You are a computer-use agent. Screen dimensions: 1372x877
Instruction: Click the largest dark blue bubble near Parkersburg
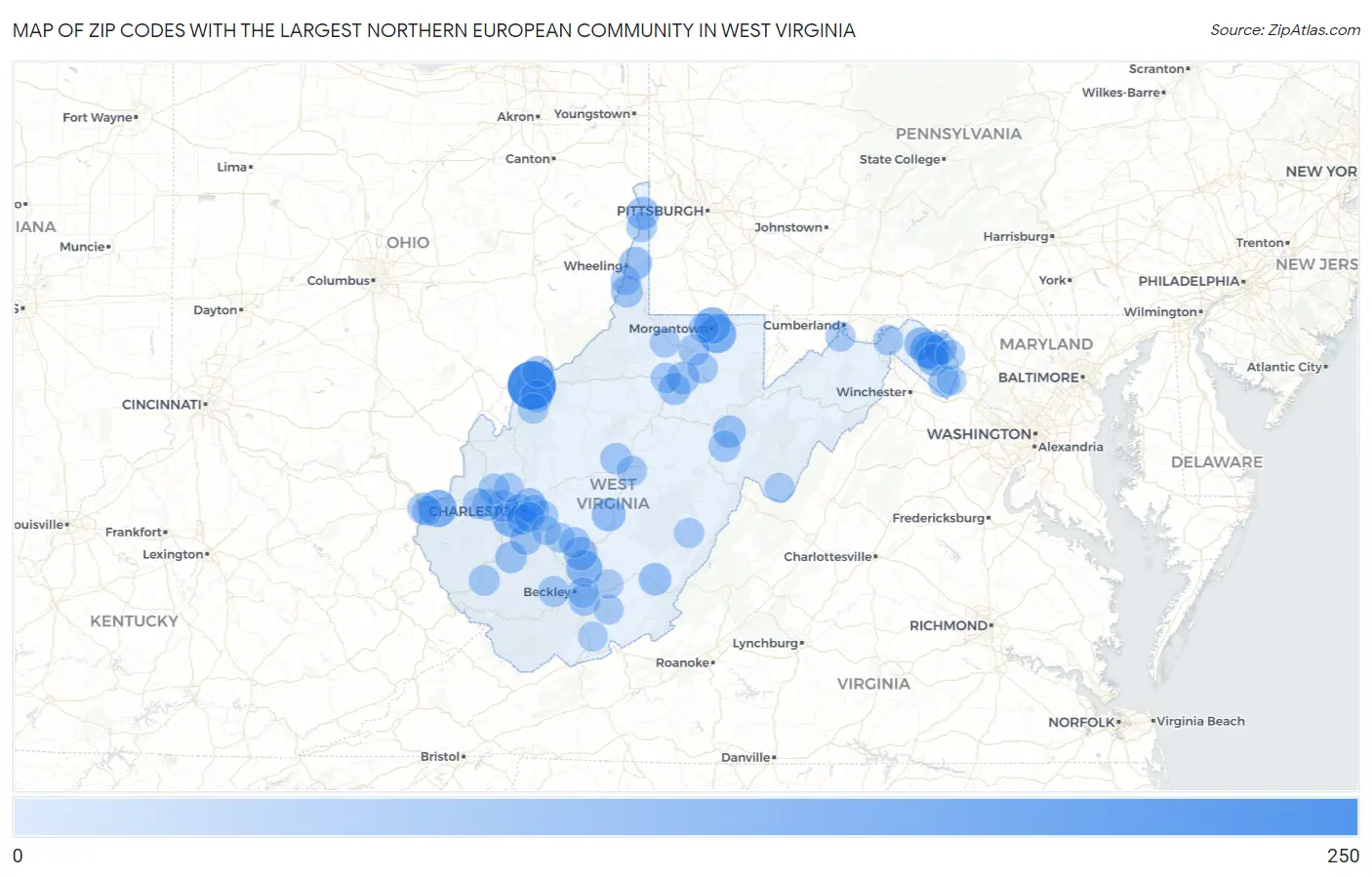pyautogui.click(x=532, y=384)
